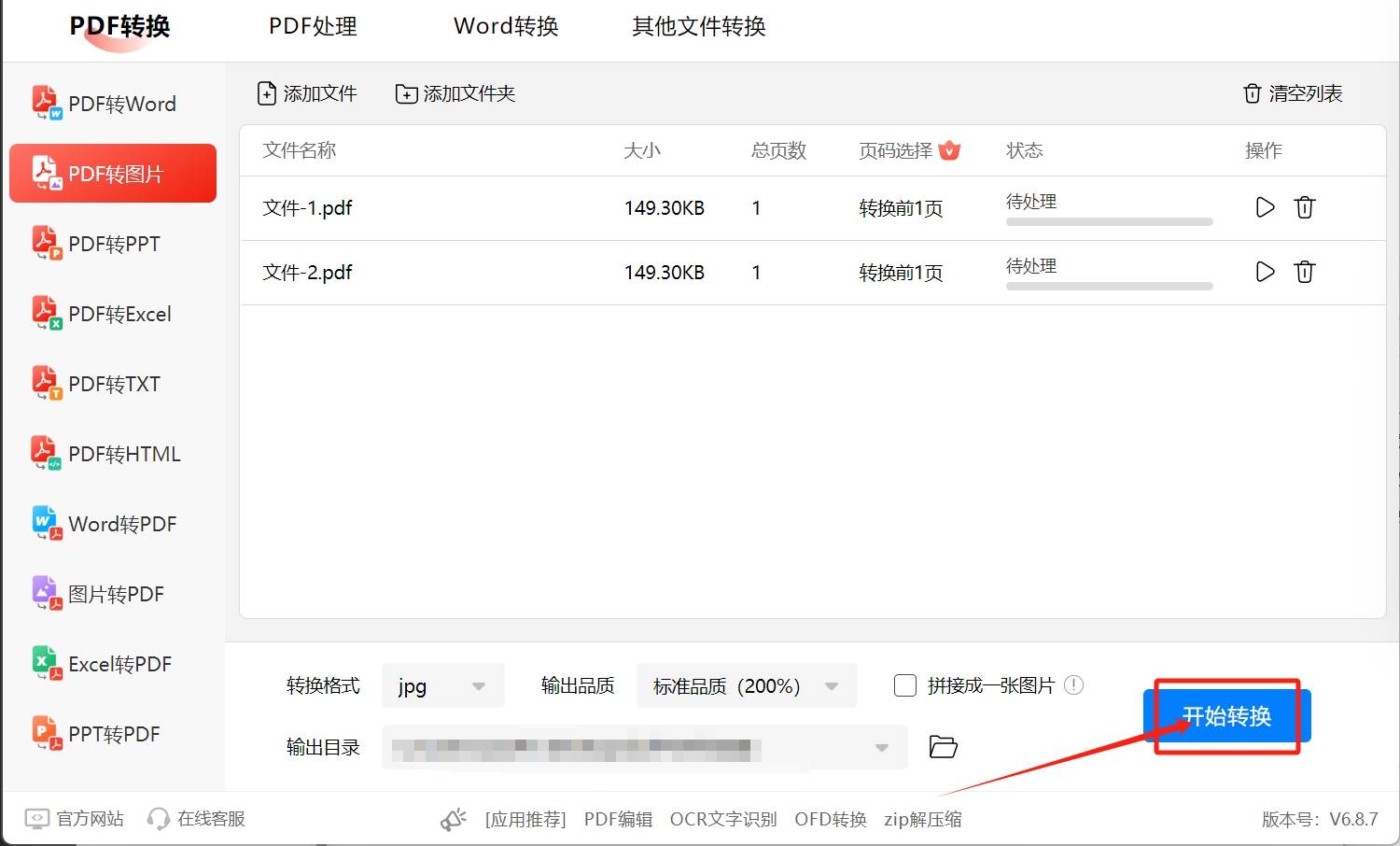Switch to PDF转TXT conversion
The width and height of the screenshot is (1400, 846).
113,384
